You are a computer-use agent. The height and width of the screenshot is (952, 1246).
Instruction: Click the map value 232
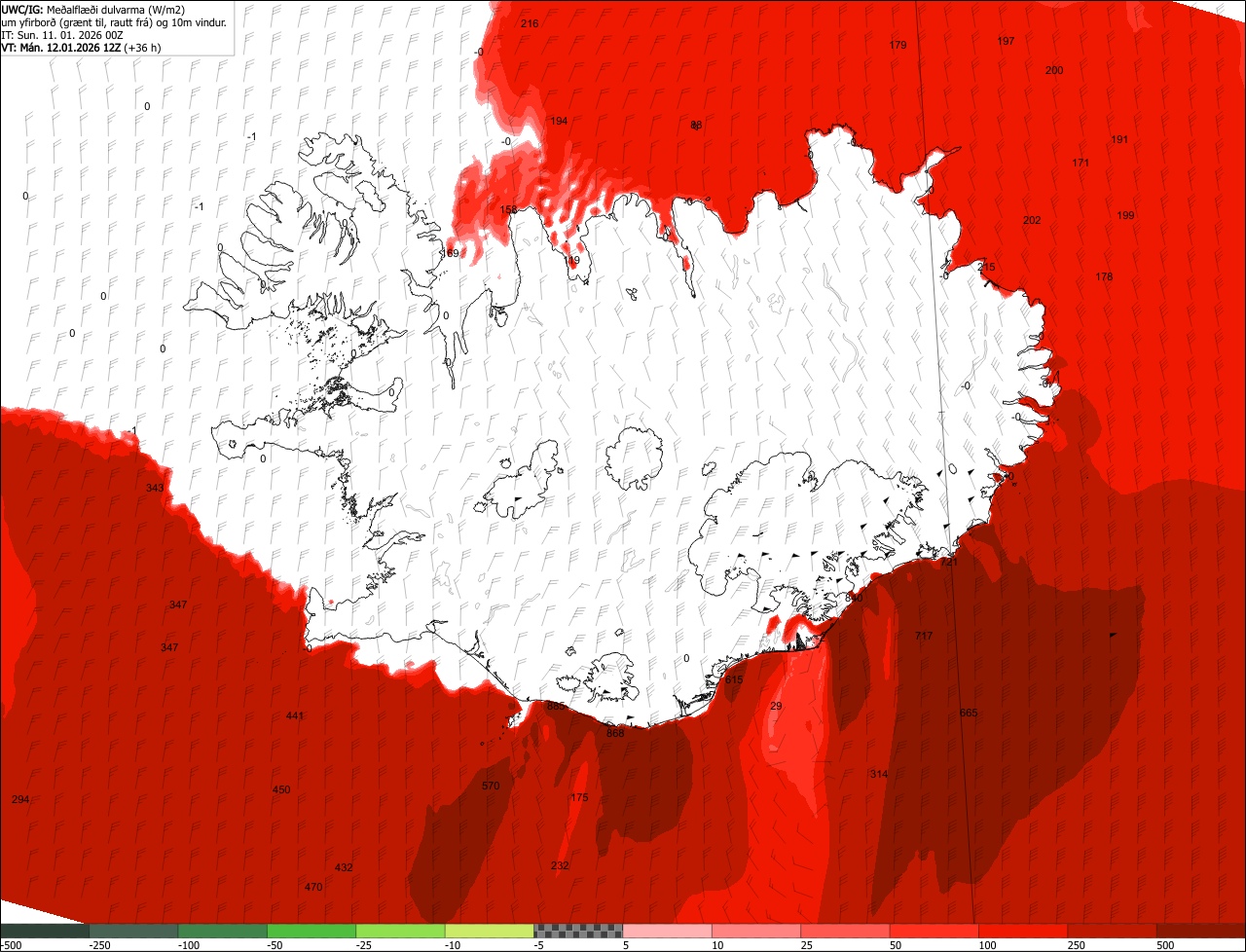coord(560,865)
